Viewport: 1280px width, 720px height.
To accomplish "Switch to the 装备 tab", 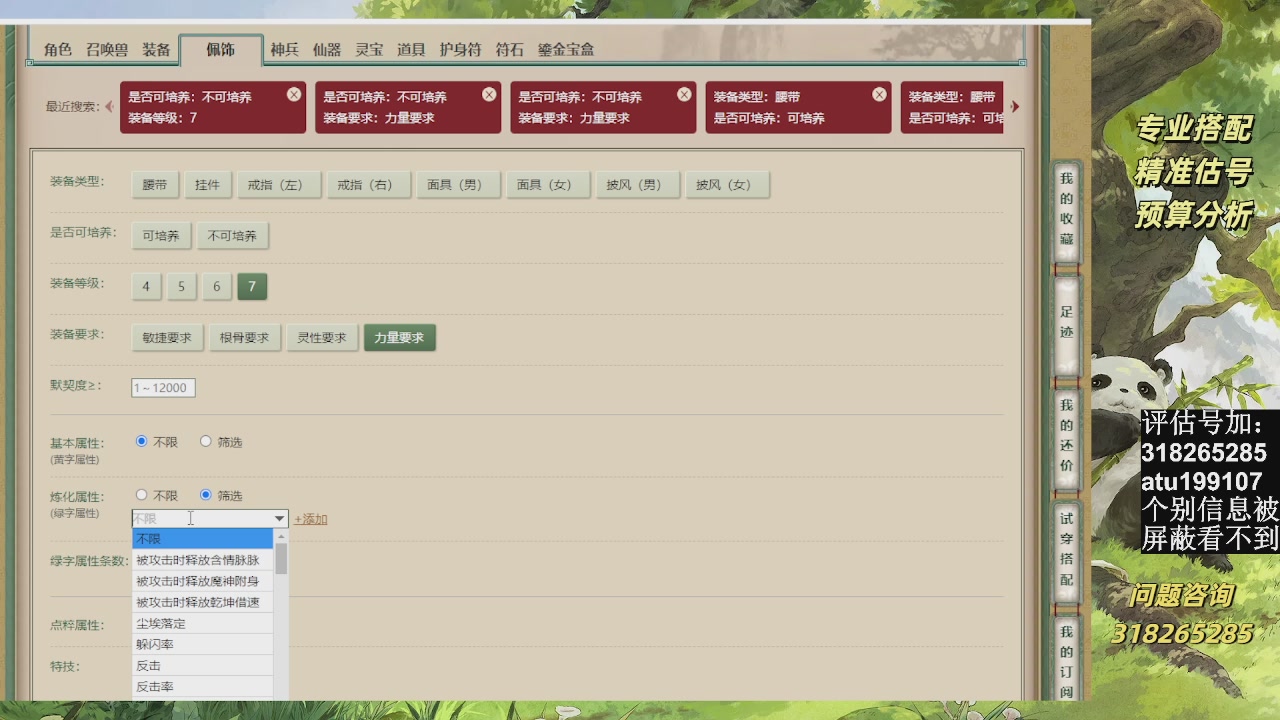I will (x=157, y=48).
